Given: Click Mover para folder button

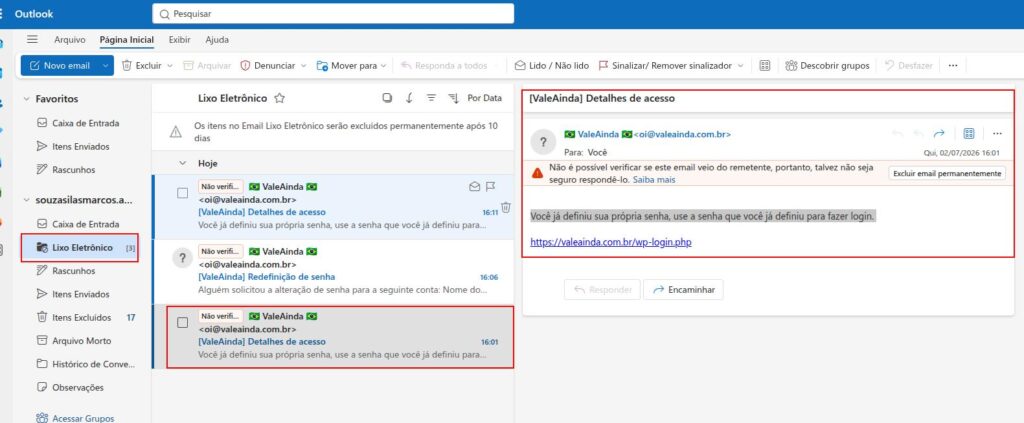Looking at the screenshot, I should (347, 65).
